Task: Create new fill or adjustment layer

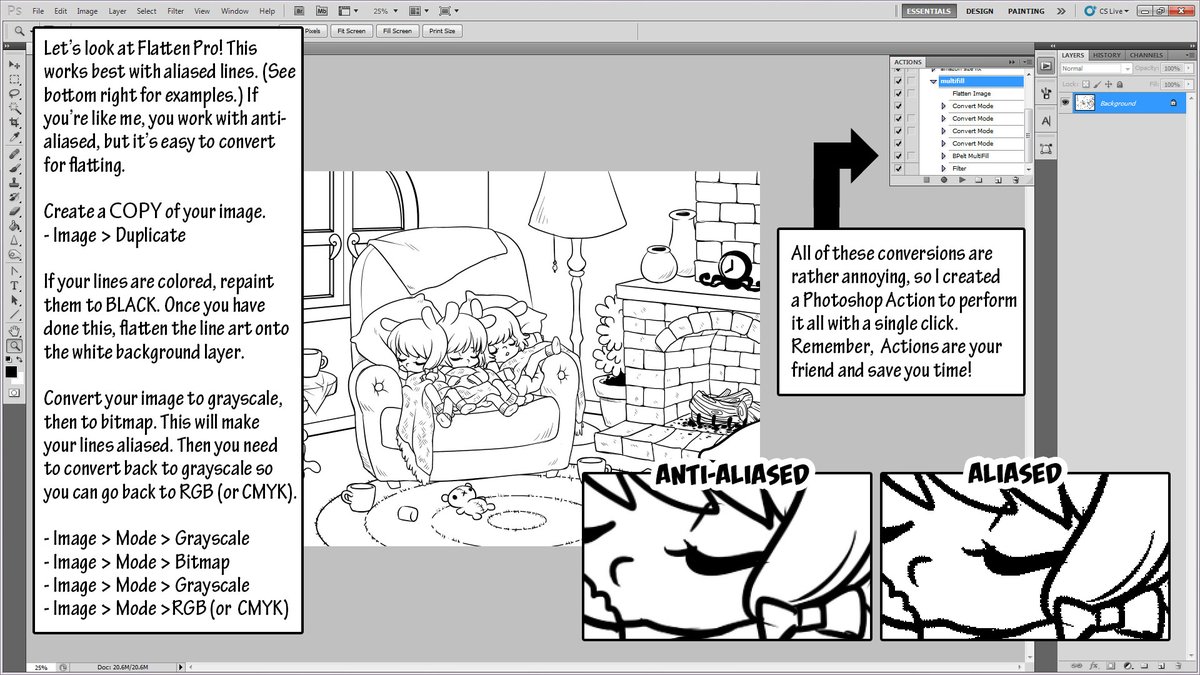Action: click(x=1128, y=666)
